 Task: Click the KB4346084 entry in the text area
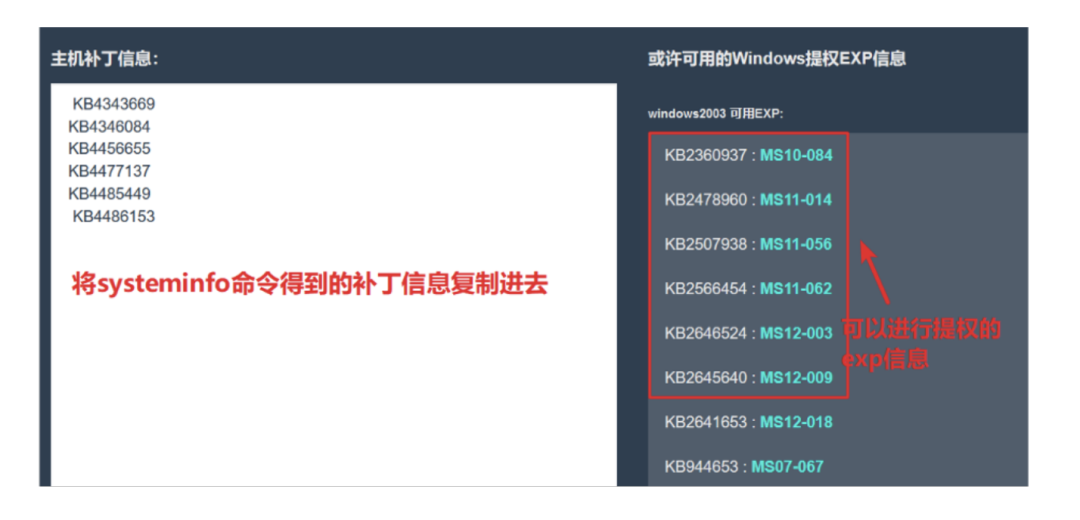[109, 127]
